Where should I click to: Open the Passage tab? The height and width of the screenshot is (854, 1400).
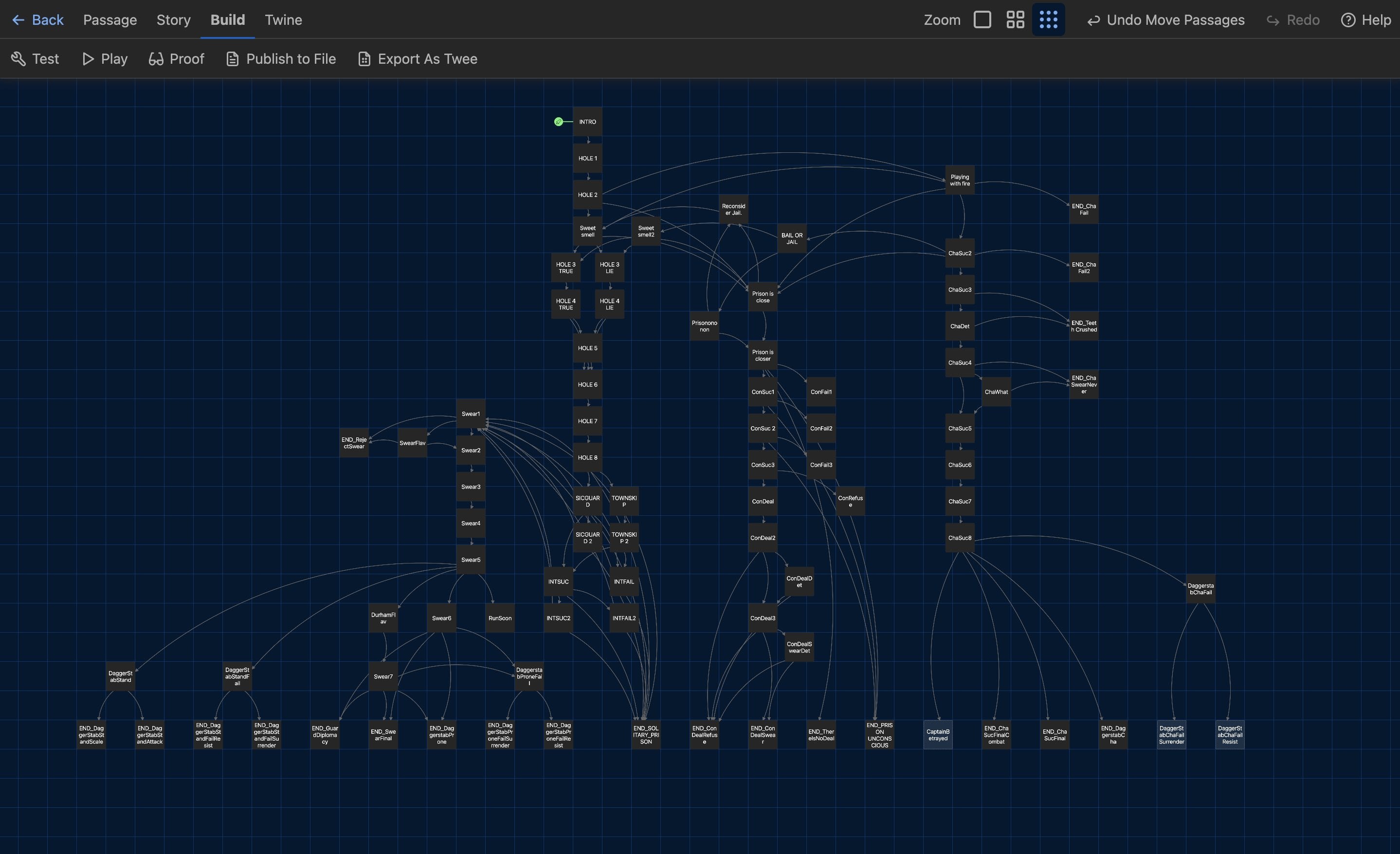pos(109,20)
